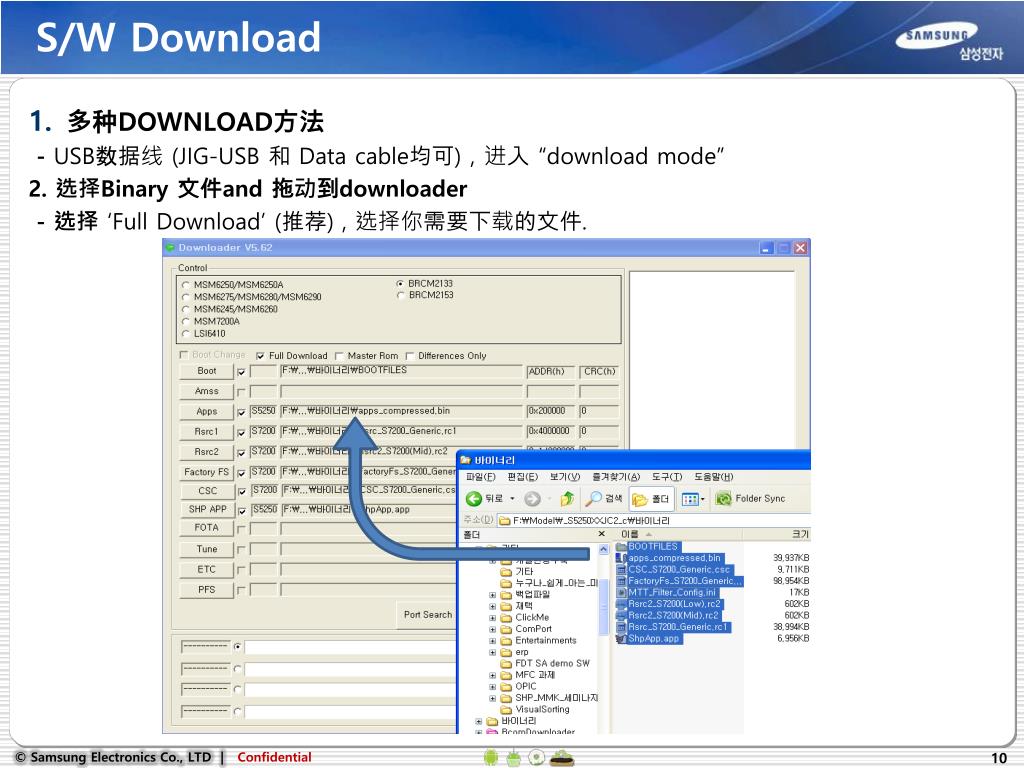Screen dimensions: 1024x768
Task: Click the 이름 column header in Explorer
Action: [x=679, y=534]
